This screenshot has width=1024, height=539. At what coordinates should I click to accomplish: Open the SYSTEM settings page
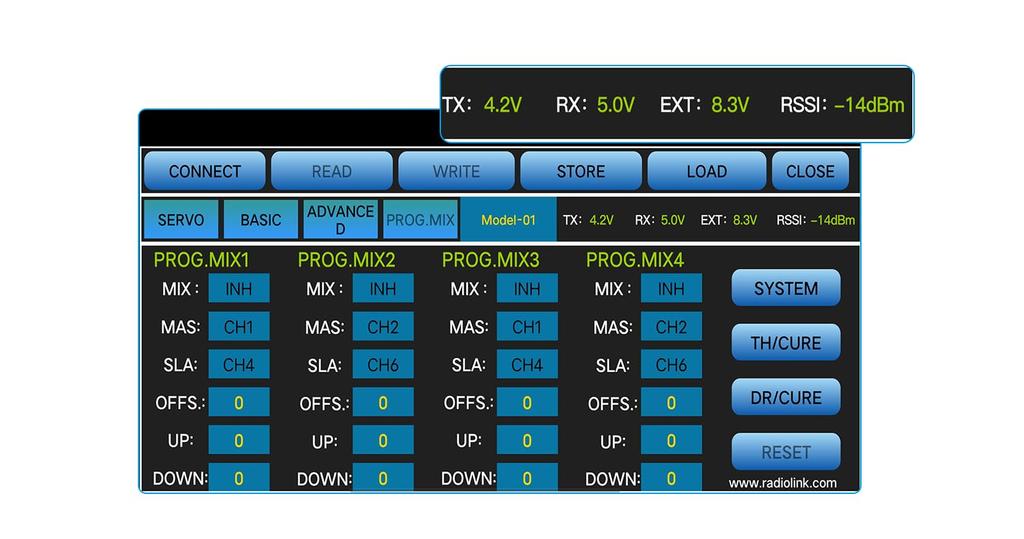(x=785, y=289)
